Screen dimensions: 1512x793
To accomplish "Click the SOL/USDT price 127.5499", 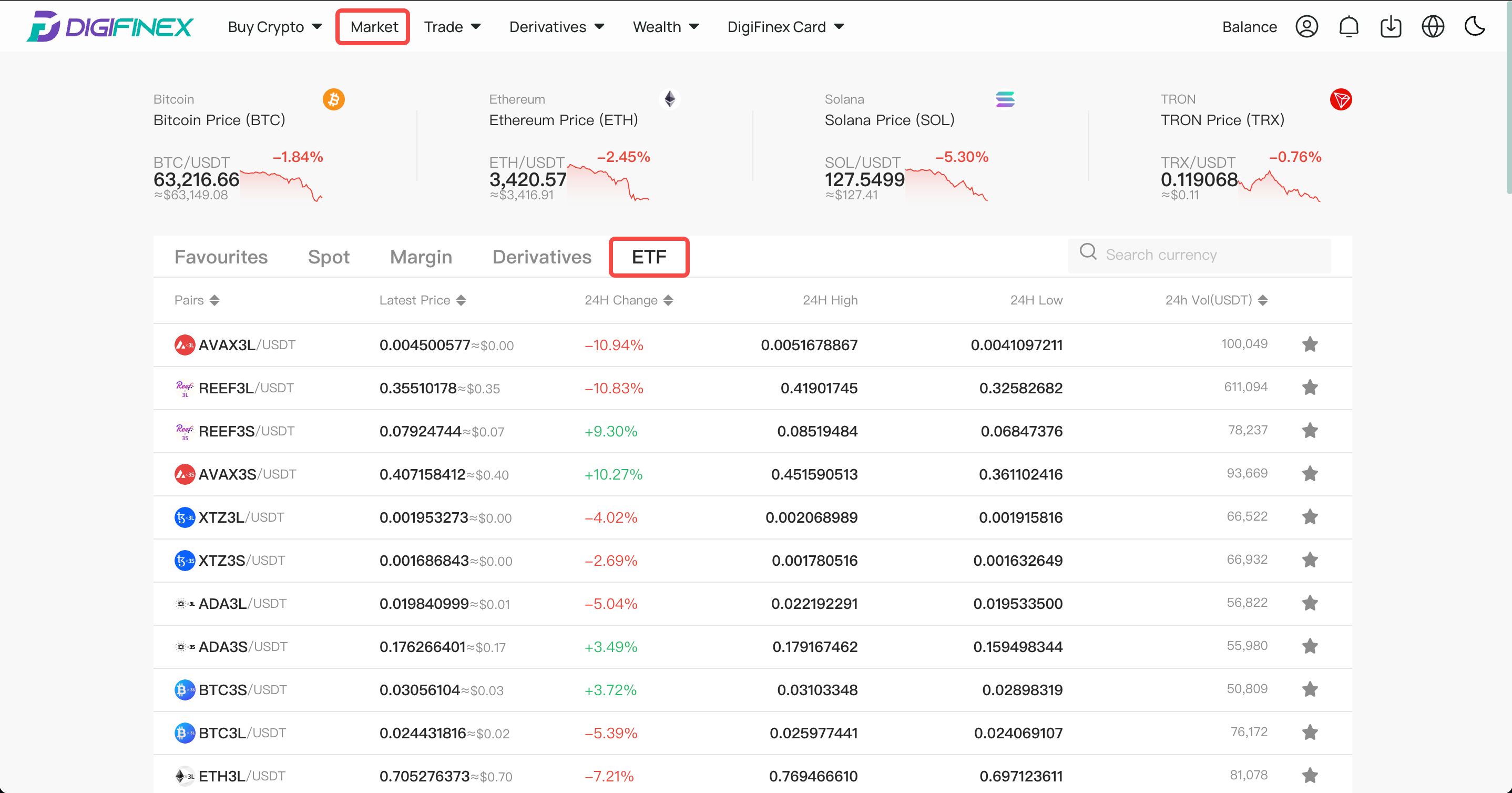I will pyautogui.click(x=865, y=180).
